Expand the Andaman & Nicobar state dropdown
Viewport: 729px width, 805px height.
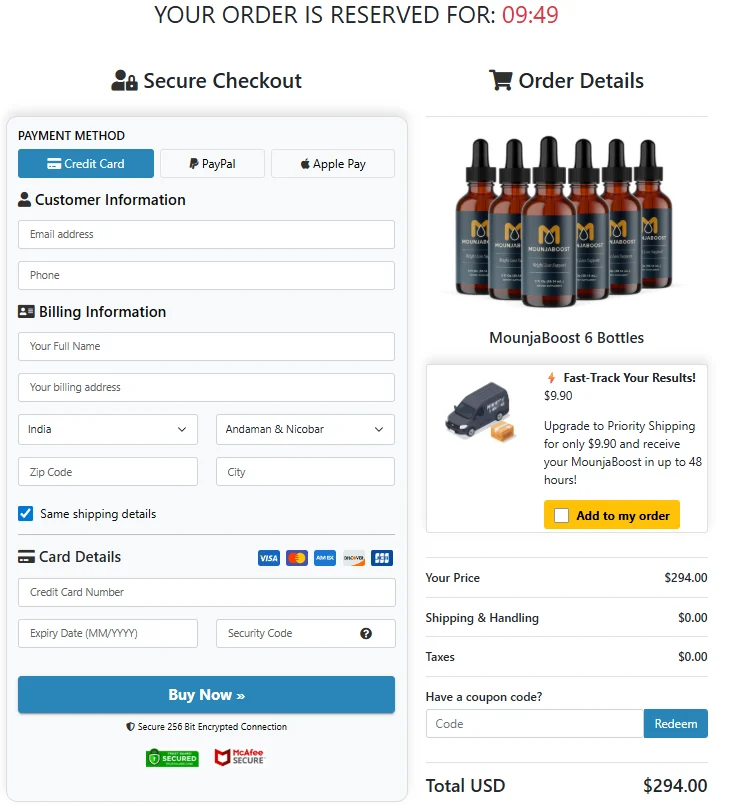pos(305,429)
